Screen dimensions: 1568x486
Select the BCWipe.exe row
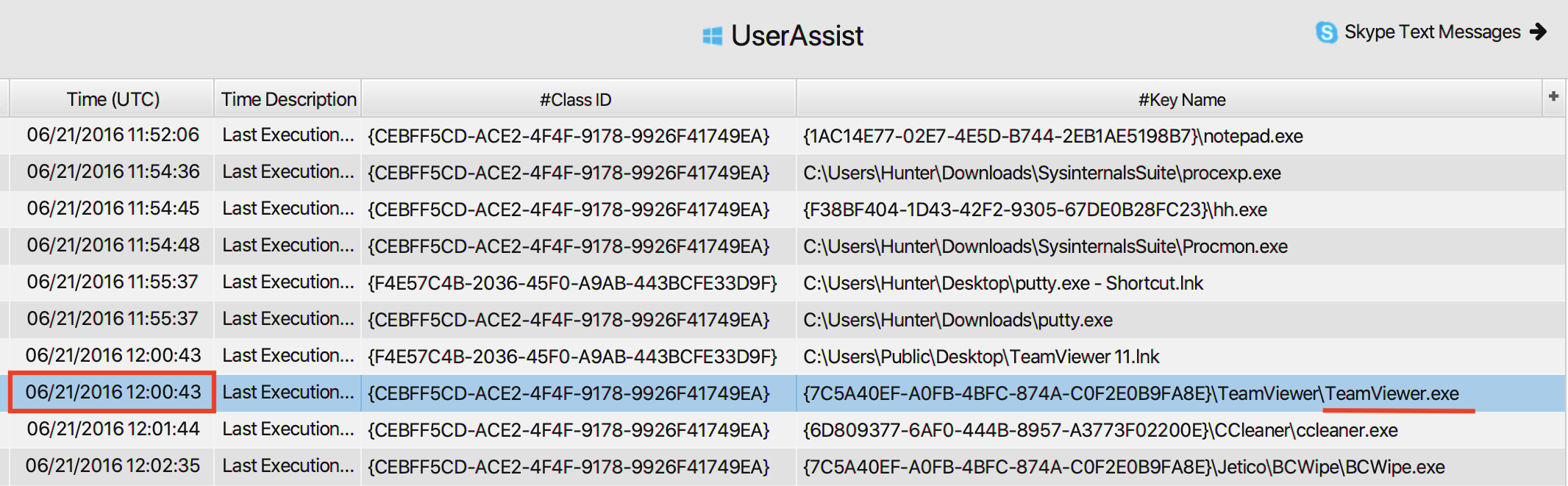(x=1124, y=467)
